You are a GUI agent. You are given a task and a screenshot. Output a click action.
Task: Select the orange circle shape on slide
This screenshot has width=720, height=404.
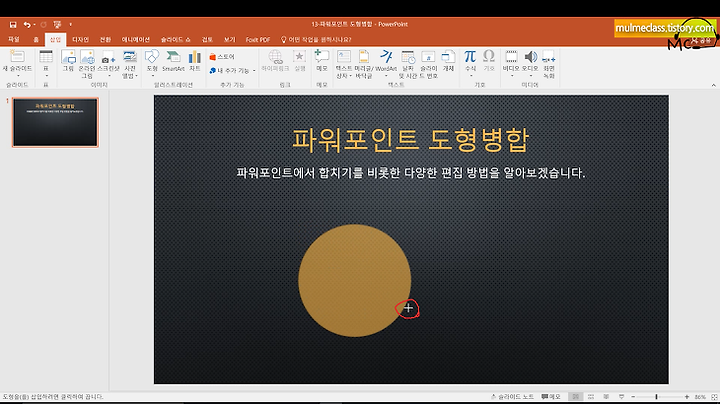354,281
